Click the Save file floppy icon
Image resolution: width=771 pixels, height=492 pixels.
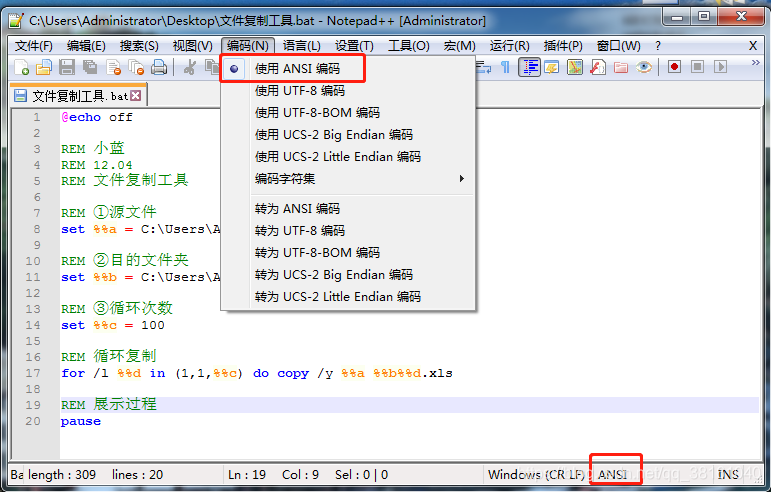click(x=67, y=67)
